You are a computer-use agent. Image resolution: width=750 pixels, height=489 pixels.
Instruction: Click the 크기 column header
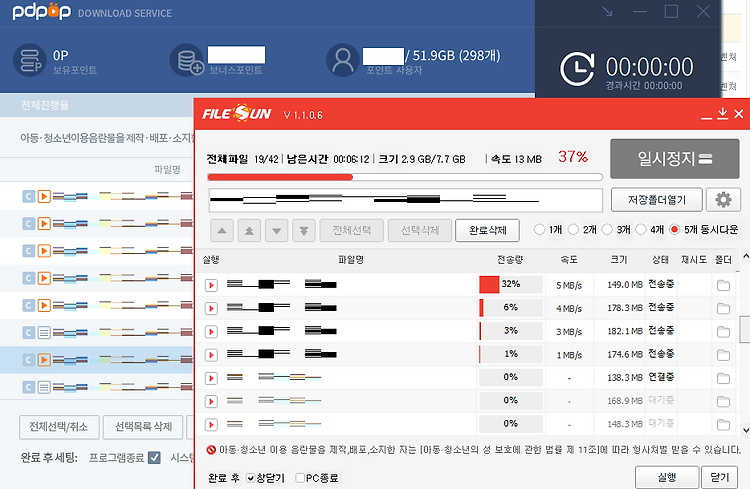coord(619,260)
